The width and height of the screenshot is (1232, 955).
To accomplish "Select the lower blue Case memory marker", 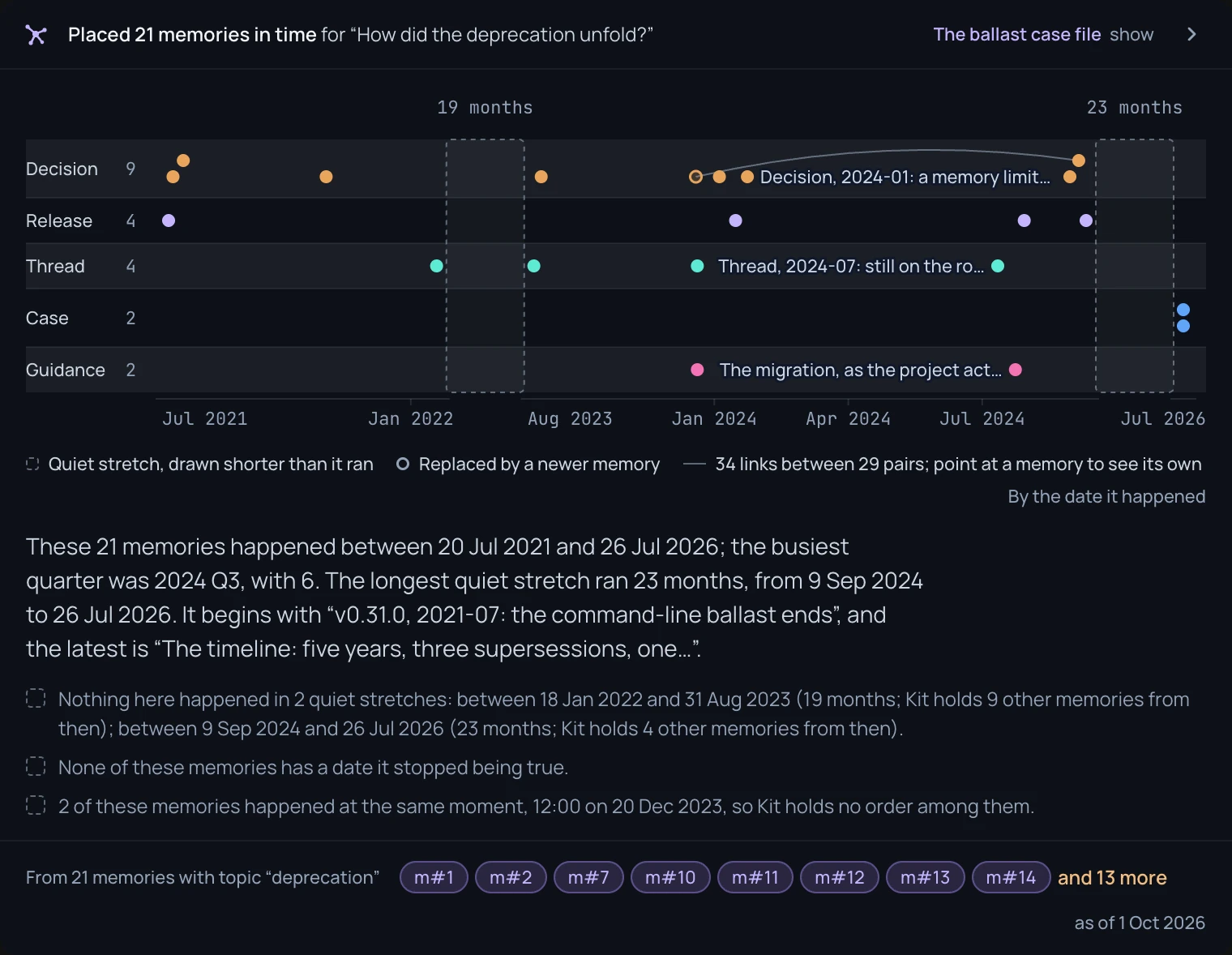I will 1183,326.
